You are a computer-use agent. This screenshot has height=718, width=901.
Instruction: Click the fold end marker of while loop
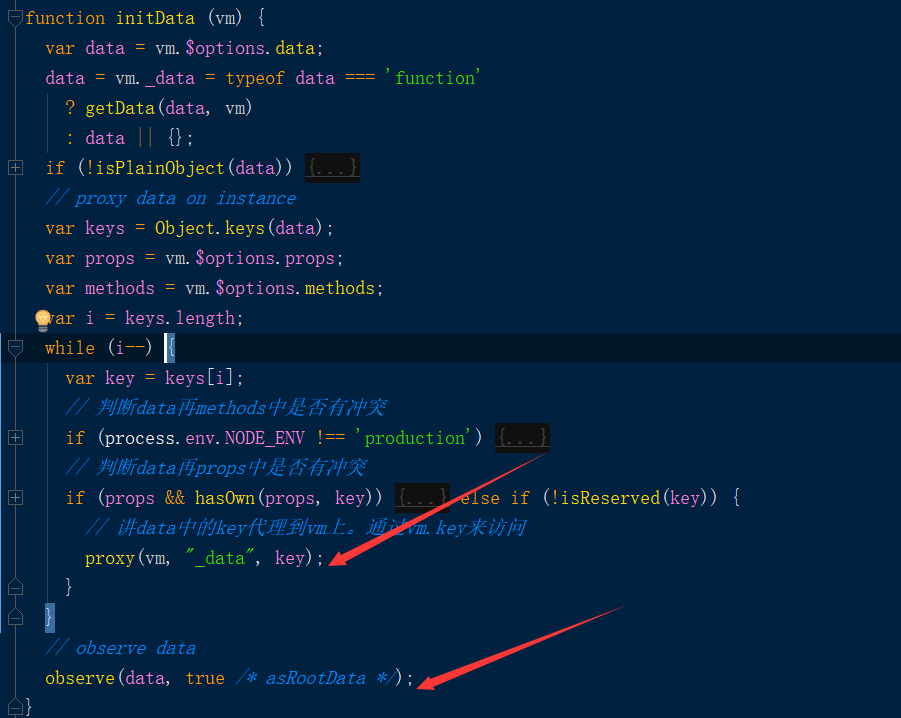tap(16, 617)
